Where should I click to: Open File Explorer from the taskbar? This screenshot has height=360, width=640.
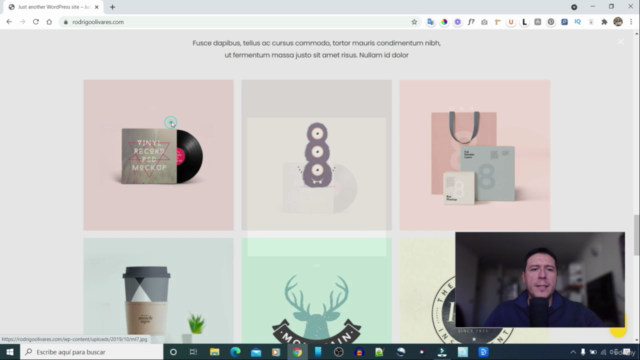pyautogui.click(x=214, y=352)
